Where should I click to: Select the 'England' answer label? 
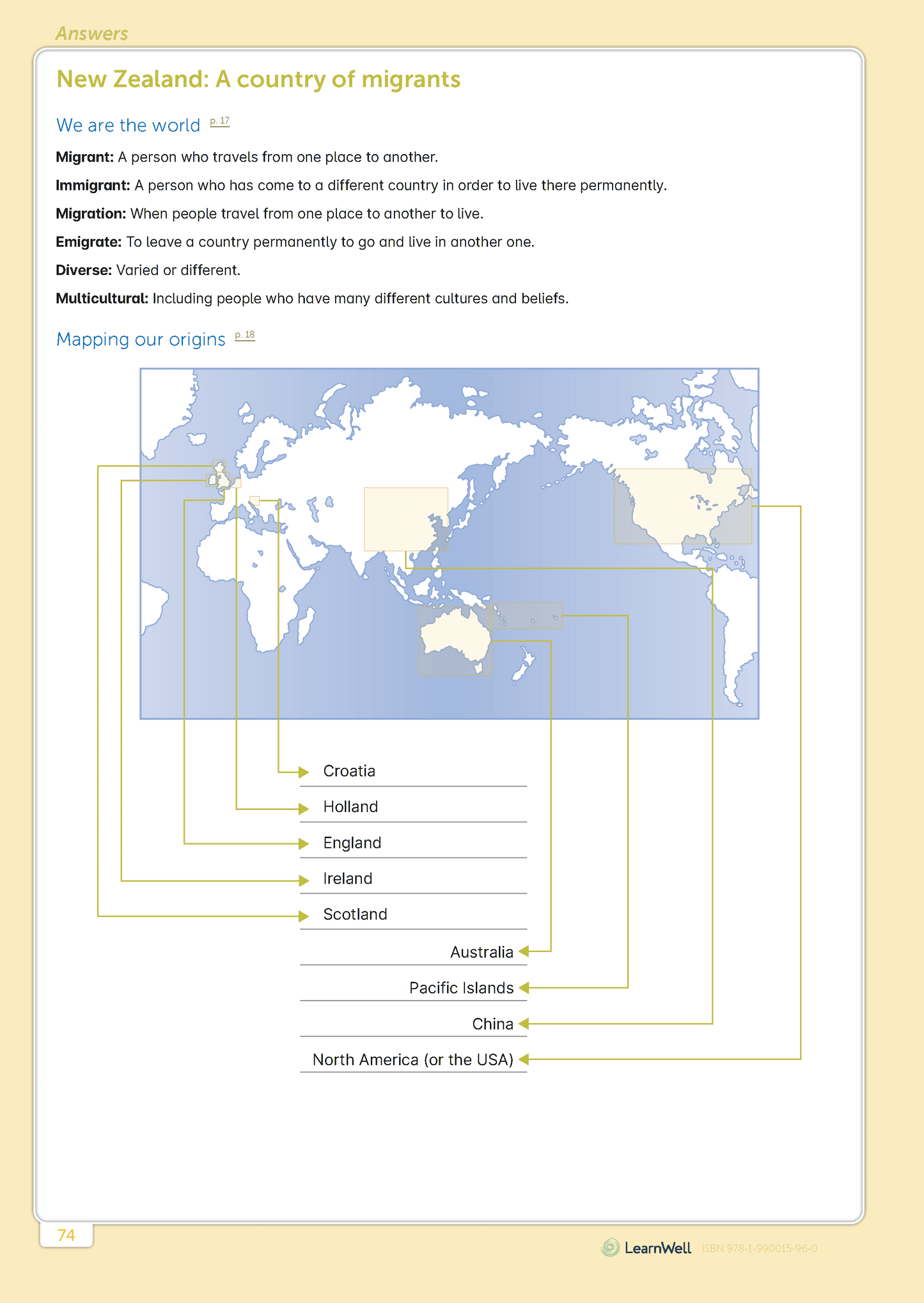click(352, 843)
